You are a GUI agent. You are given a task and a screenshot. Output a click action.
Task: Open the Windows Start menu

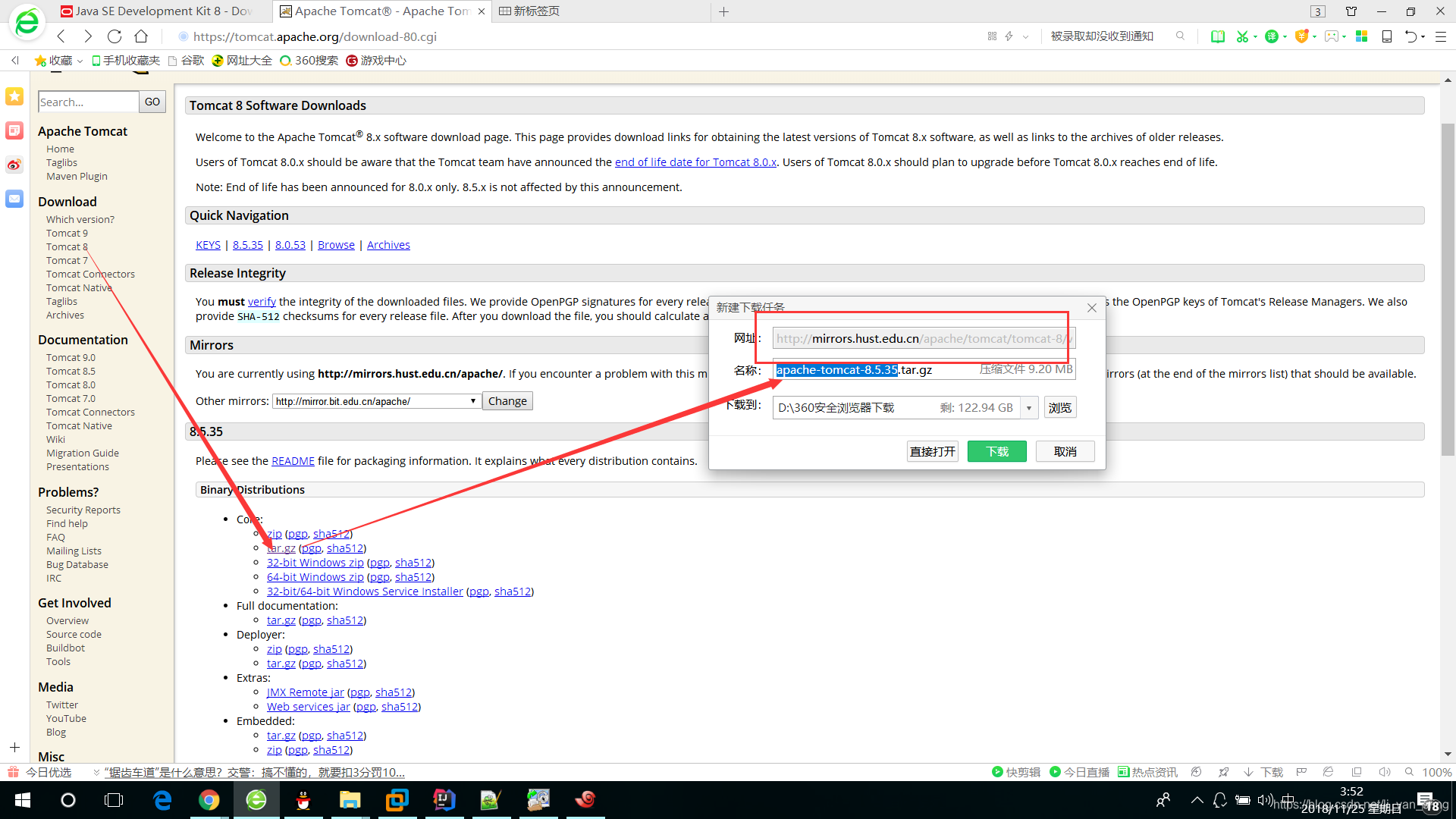[x=23, y=800]
